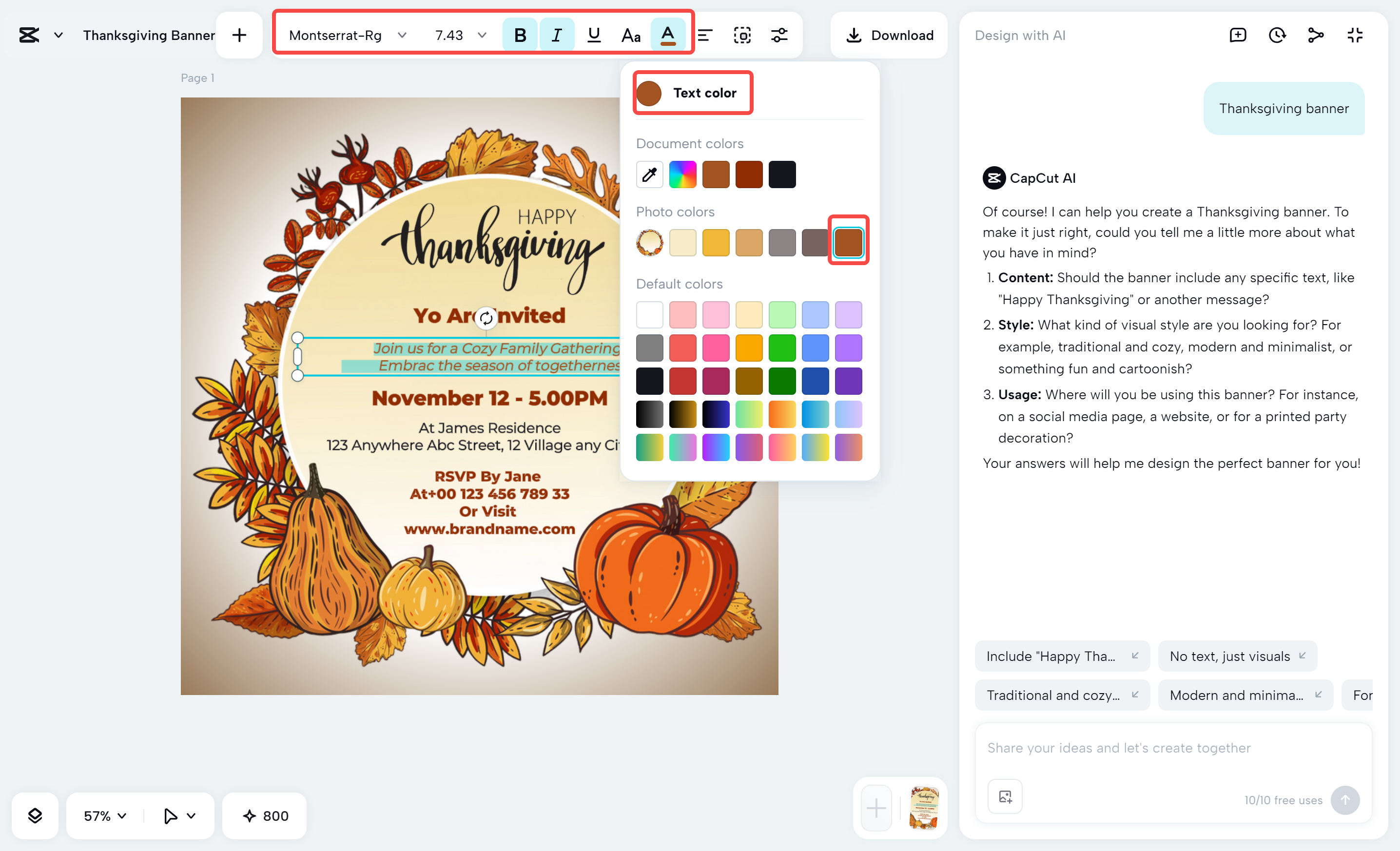1400x851 pixels.
Task: Start a new AI chat using the chat-plus icon
Action: [x=1238, y=35]
